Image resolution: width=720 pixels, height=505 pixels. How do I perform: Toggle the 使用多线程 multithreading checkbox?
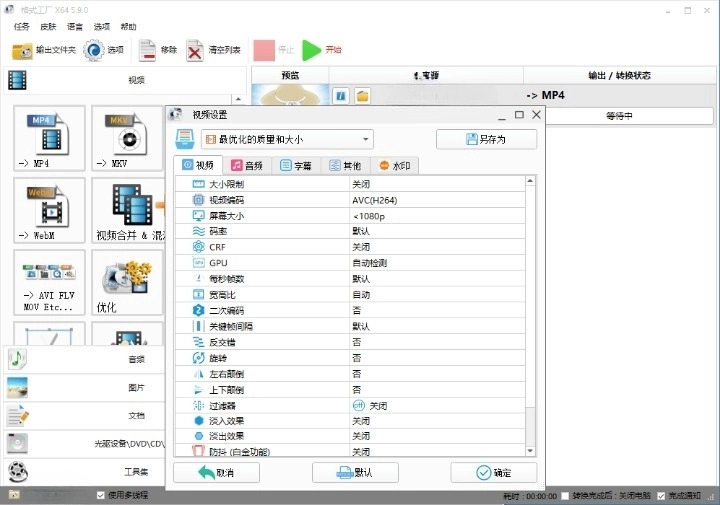pos(101,495)
